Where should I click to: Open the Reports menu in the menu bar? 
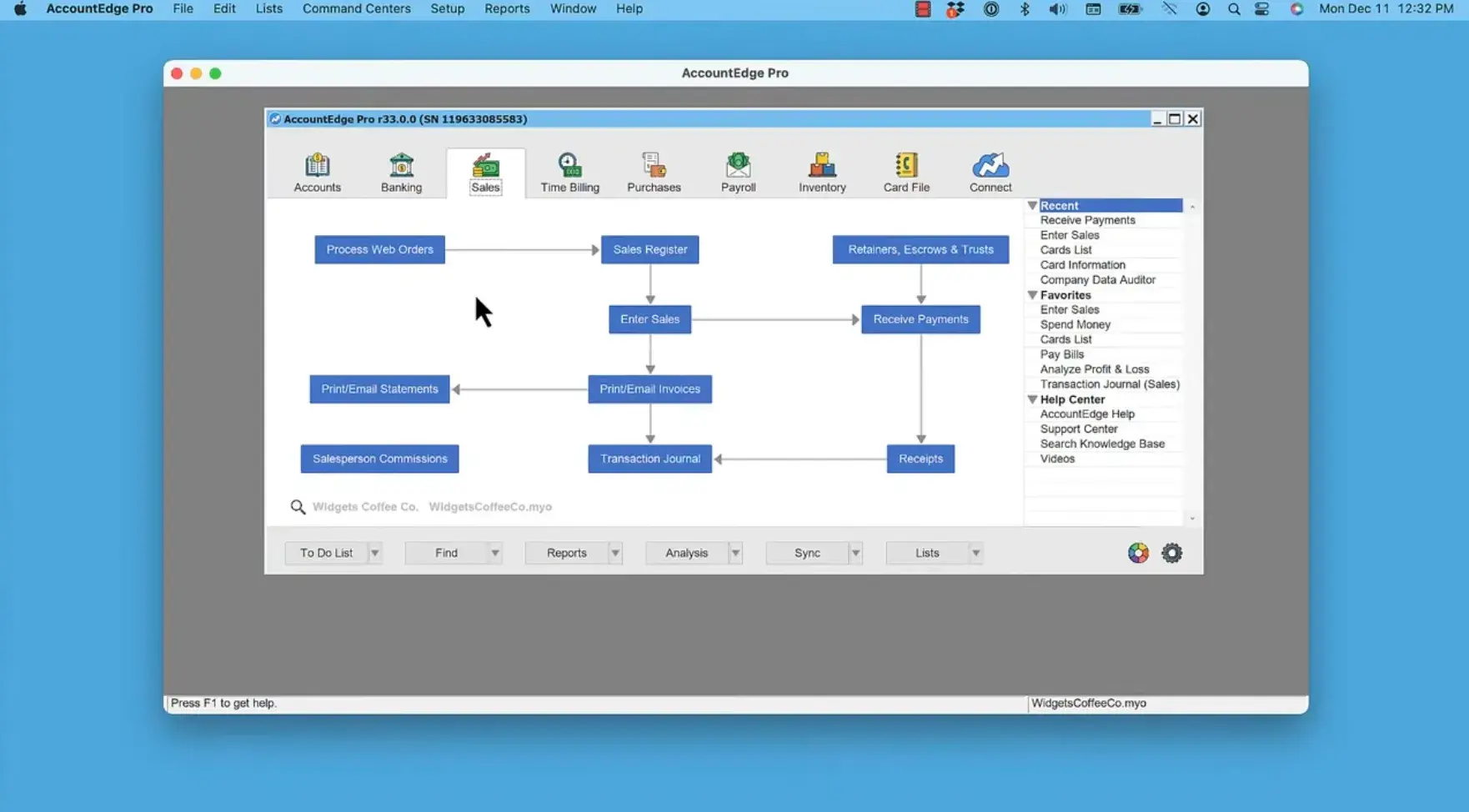[x=507, y=8]
